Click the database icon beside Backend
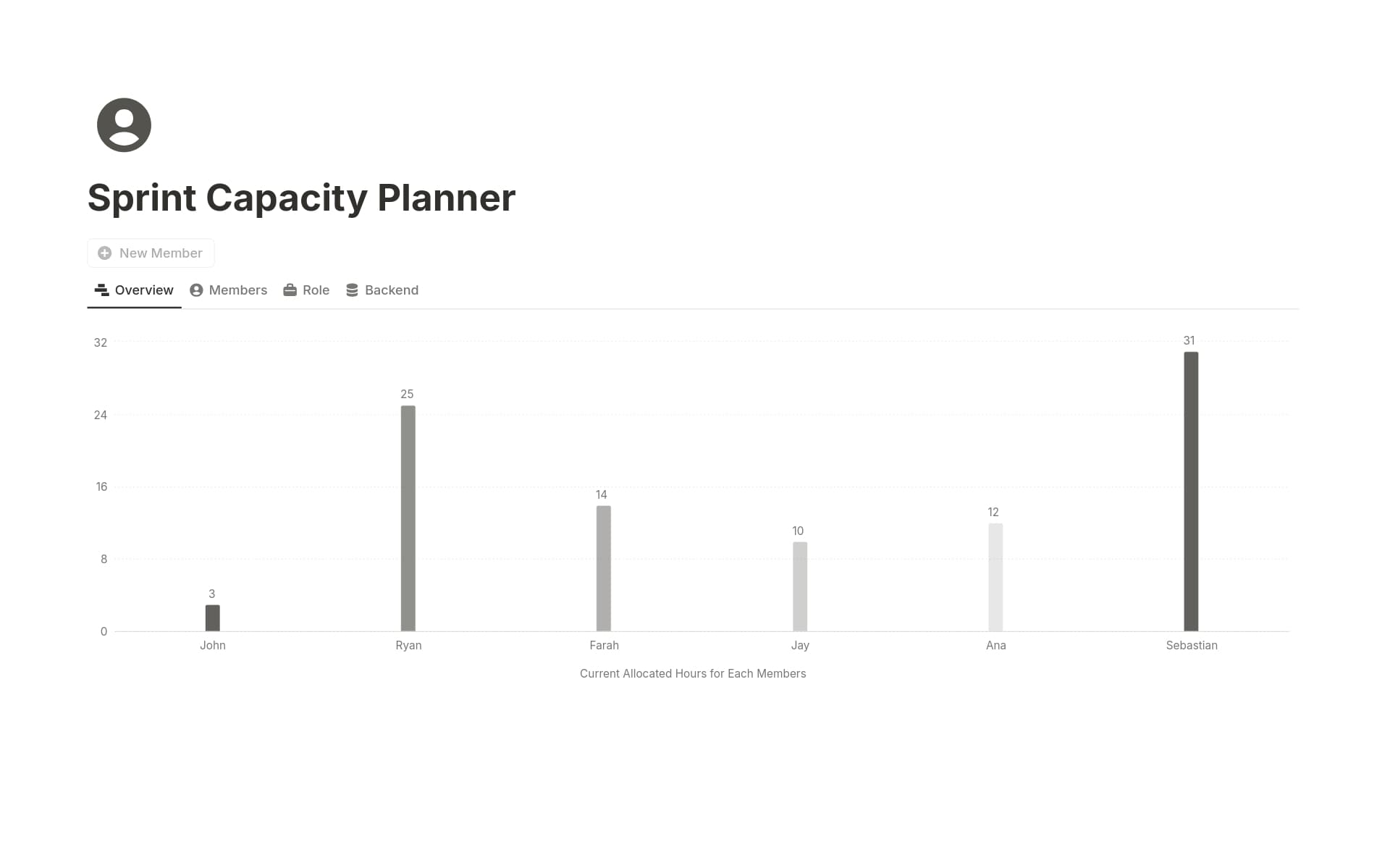 coord(353,289)
